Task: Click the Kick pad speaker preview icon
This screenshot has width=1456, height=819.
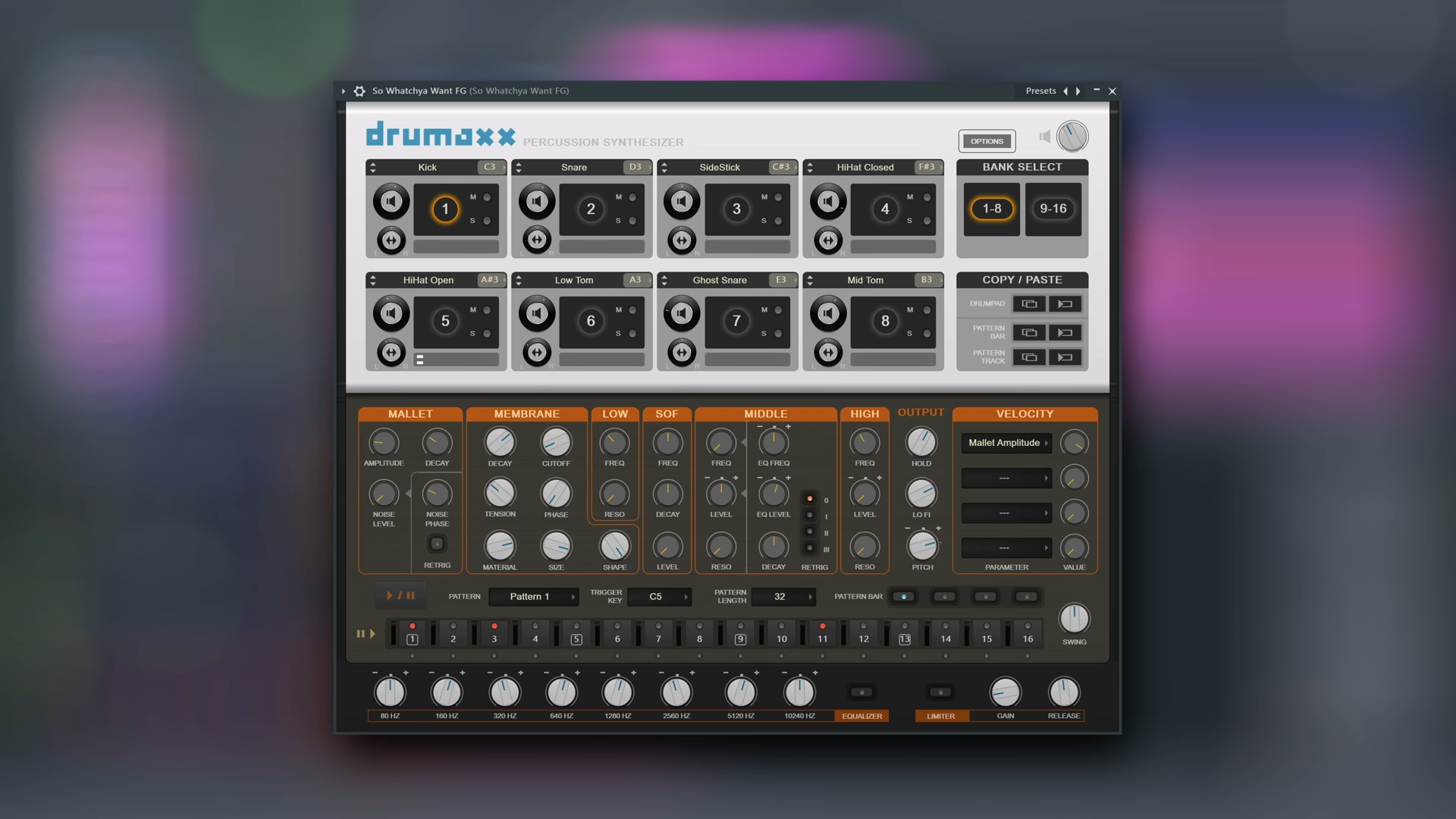Action: (x=391, y=201)
